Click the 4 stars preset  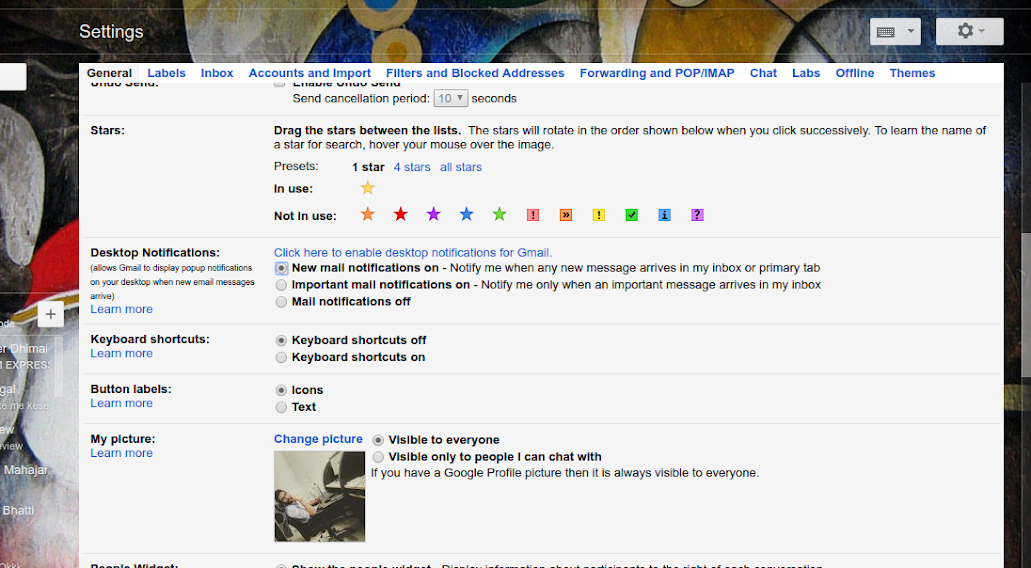pyautogui.click(x=412, y=167)
